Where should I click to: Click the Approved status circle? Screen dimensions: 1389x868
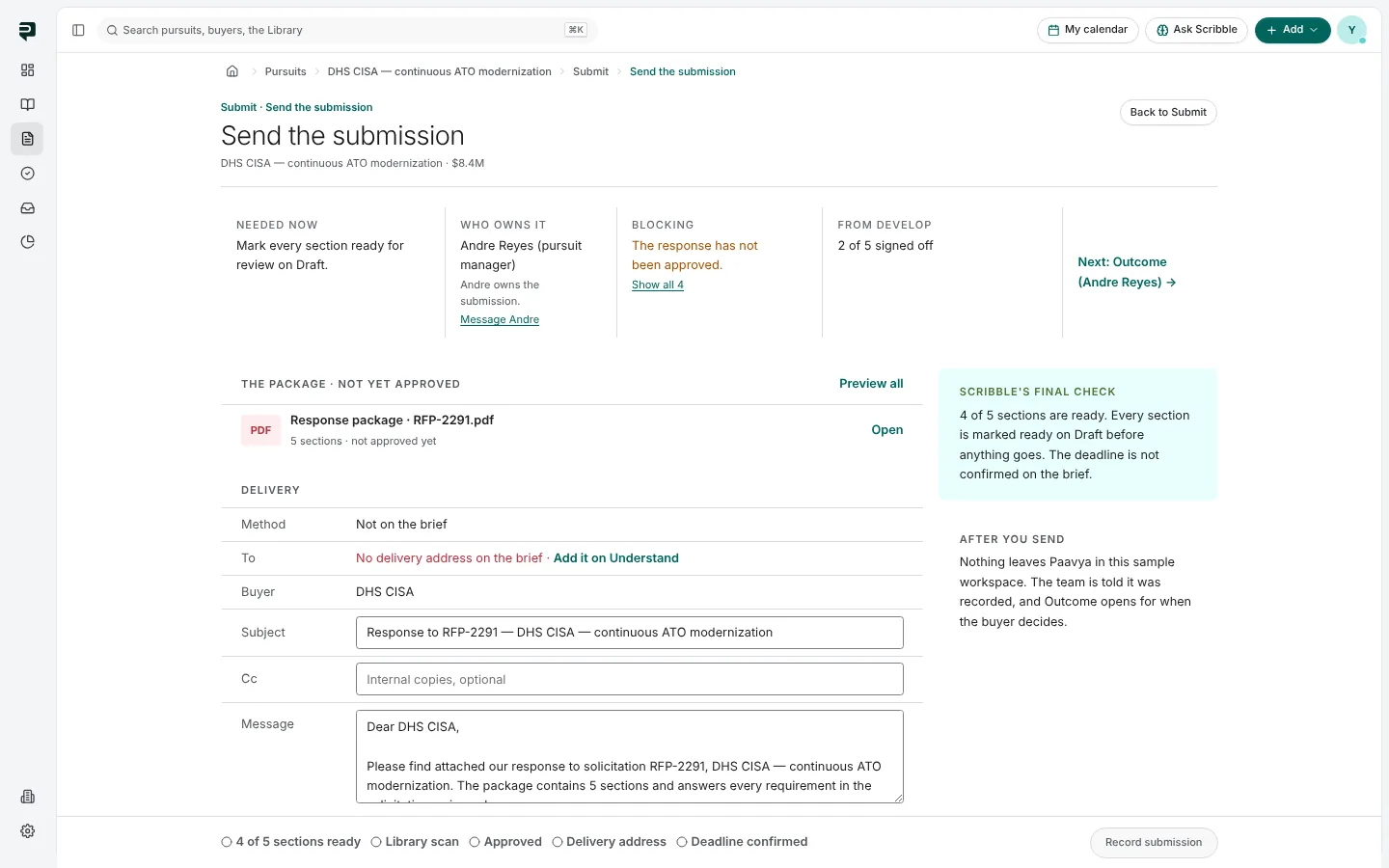[x=475, y=842]
